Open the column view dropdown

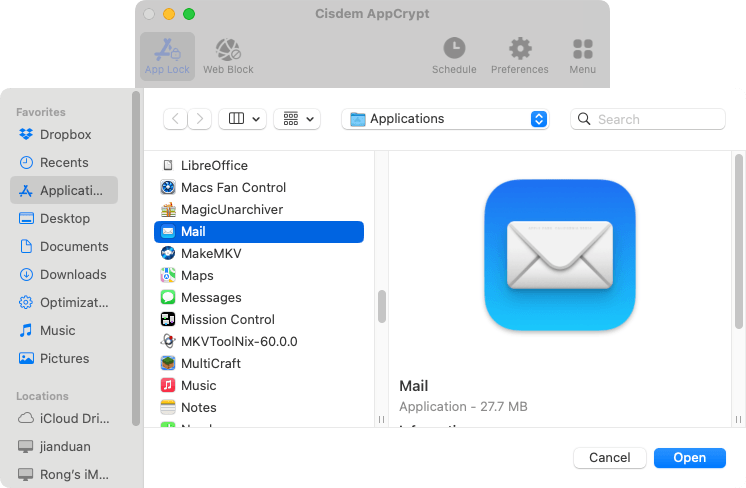point(243,119)
